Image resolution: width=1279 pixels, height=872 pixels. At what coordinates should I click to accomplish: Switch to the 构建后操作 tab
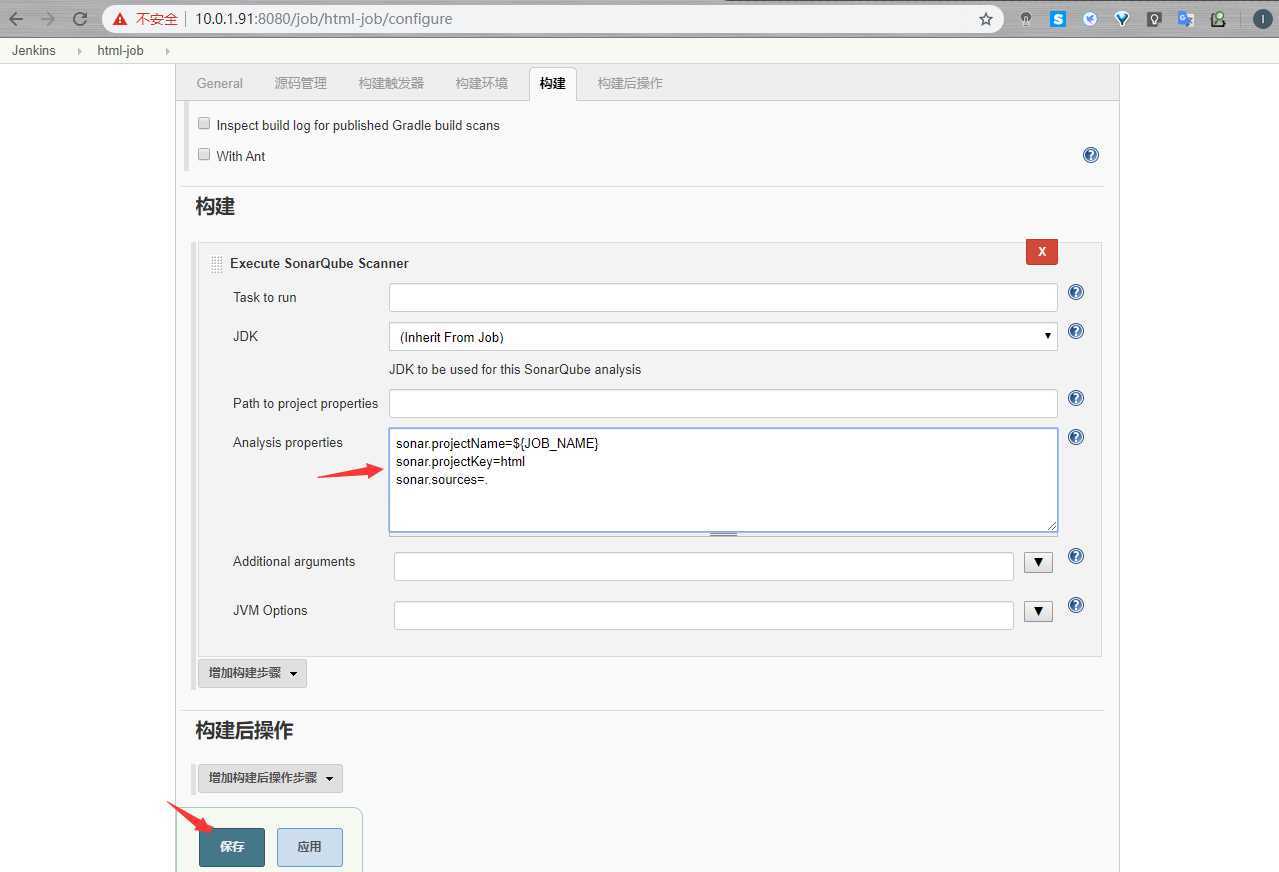coord(630,83)
